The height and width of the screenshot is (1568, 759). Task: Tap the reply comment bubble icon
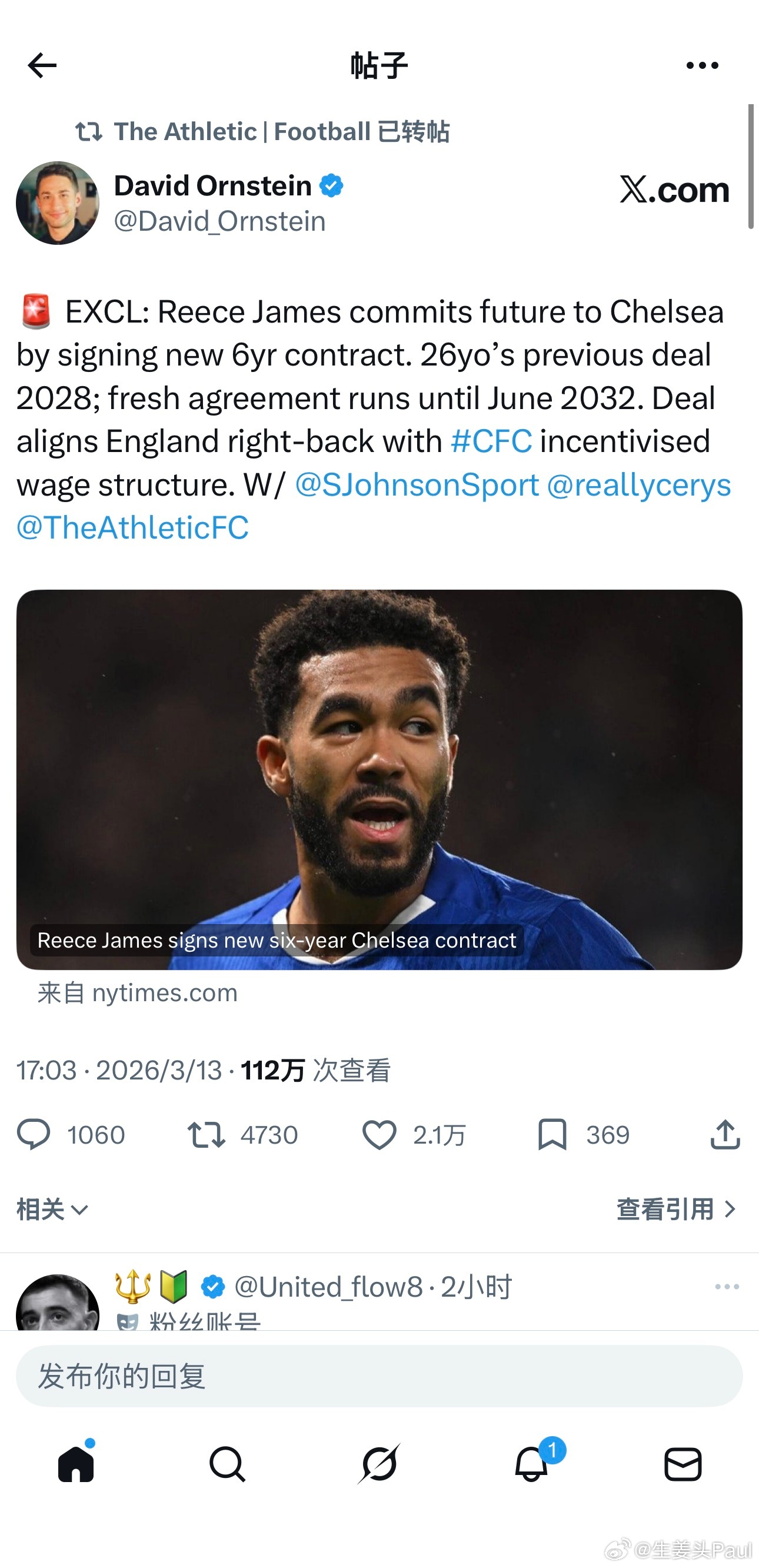point(34,1135)
